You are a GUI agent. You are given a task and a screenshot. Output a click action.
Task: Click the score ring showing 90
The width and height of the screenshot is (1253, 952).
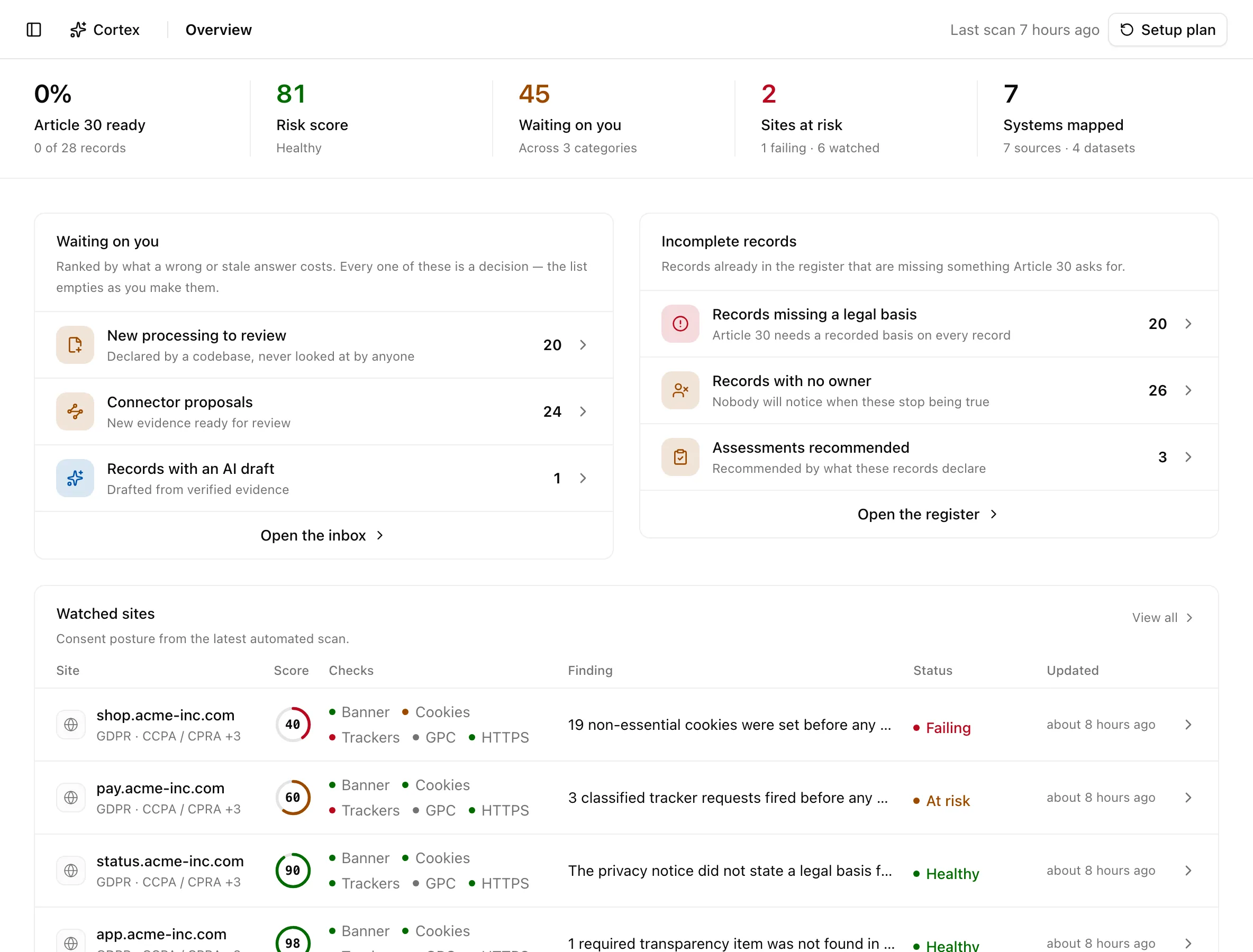click(x=293, y=871)
